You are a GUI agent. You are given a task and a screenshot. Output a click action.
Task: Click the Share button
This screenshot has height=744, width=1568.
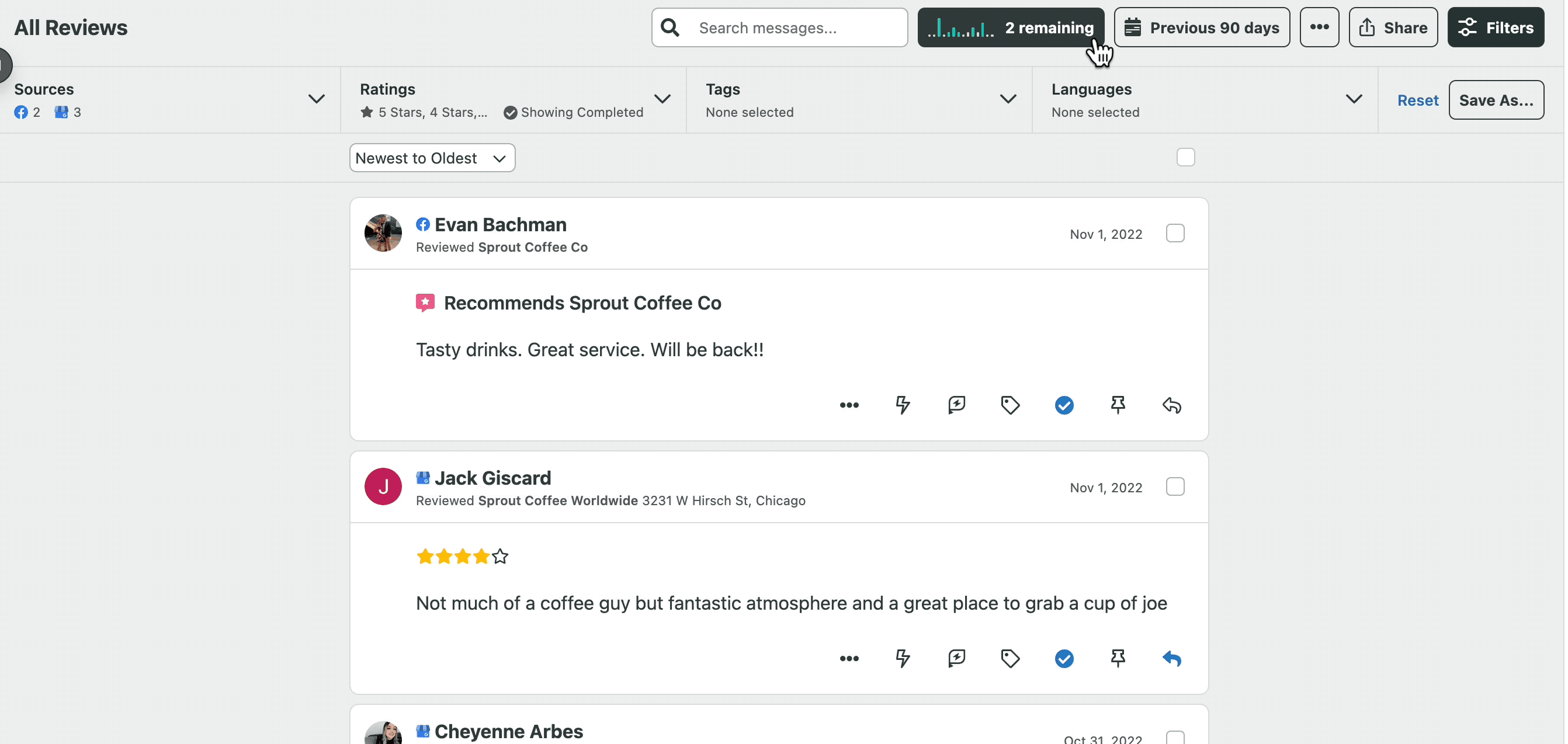click(x=1393, y=27)
